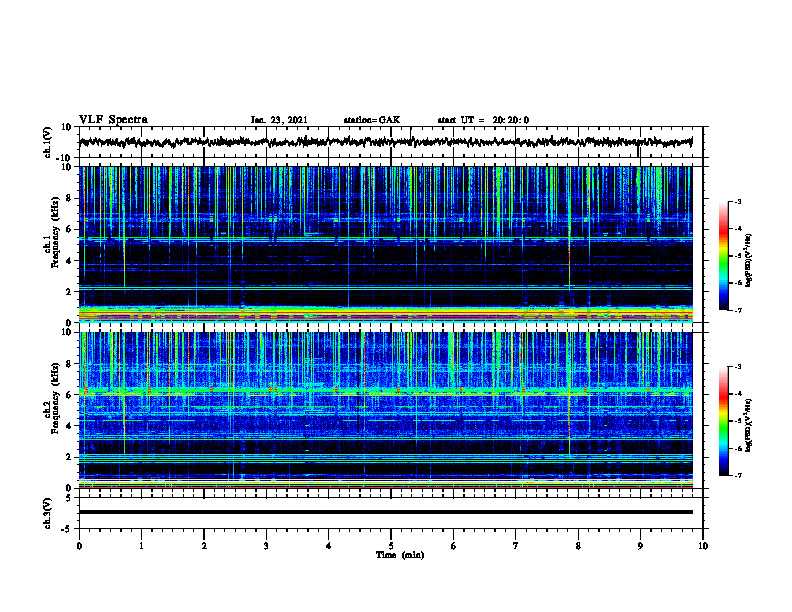Click the time axis tick label "1"
Viewport: 792px width, 612px height.
pyautogui.click(x=141, y=546)
